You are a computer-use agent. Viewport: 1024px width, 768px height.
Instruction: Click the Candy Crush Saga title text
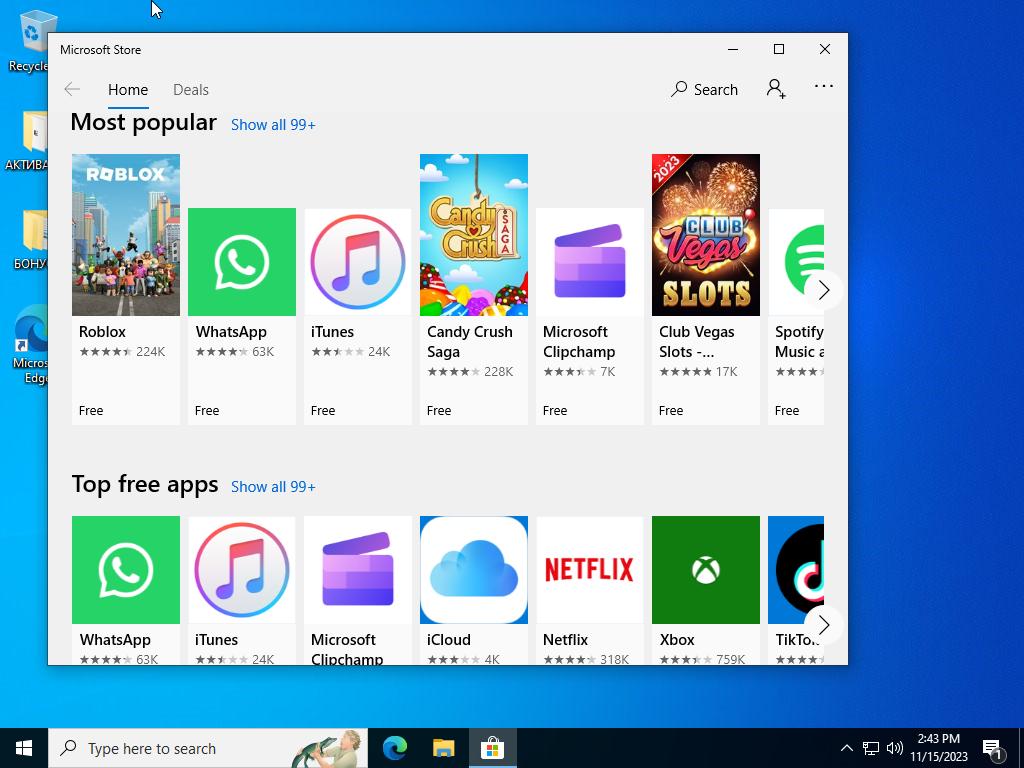click(x=470, y=342)
